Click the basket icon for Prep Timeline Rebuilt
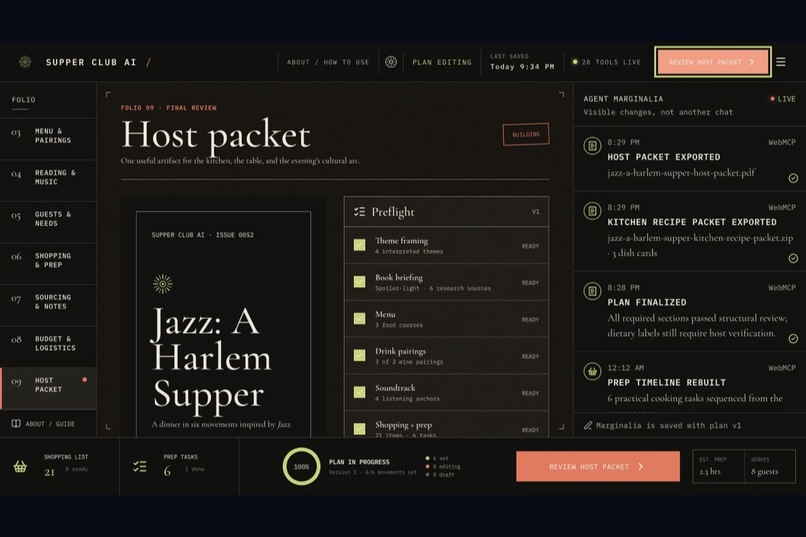 [x=592, y=371]
